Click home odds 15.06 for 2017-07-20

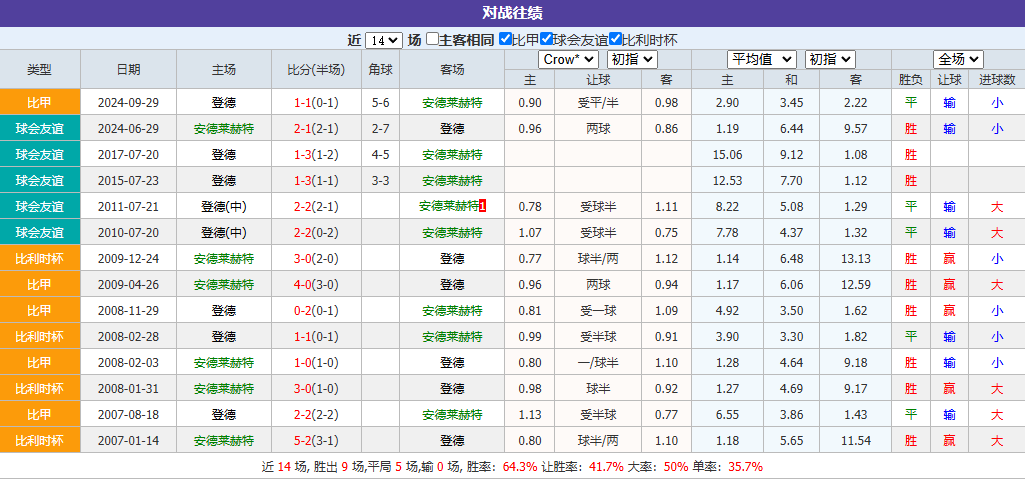click(x=727, y=155)
